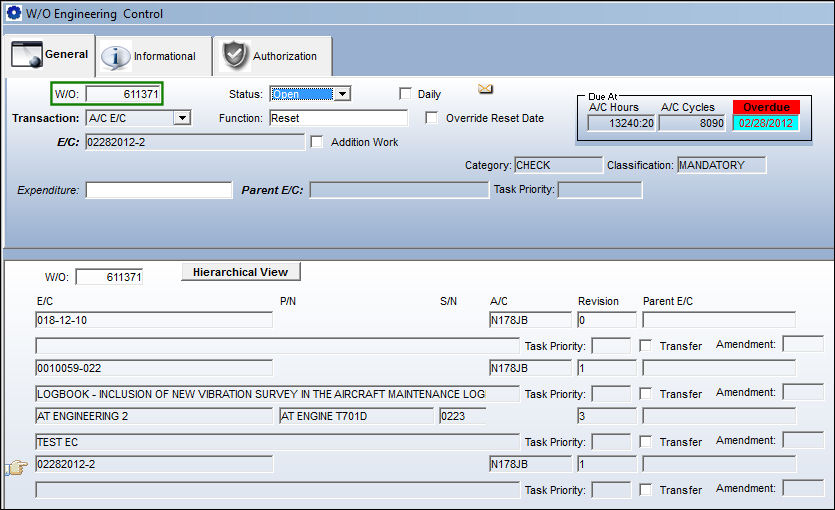Check Transfer for E/C 018-12-10
This screenshot has width=835, height=510.
click(645, 346)
